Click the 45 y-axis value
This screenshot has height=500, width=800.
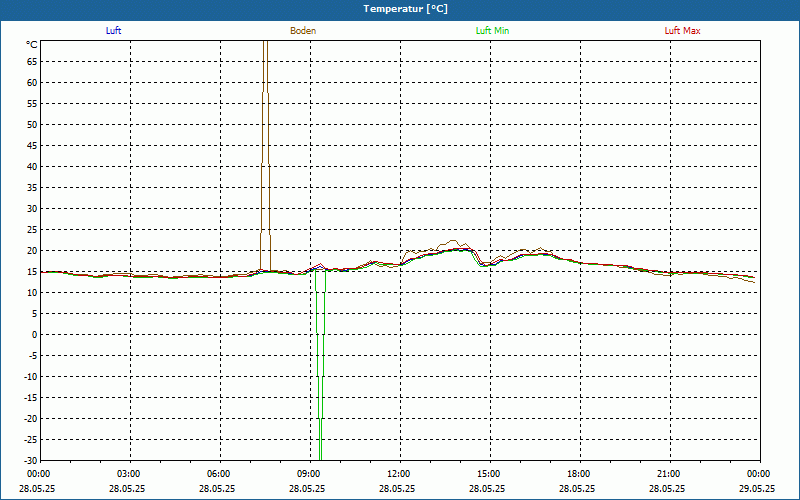[x=32, y=146]
